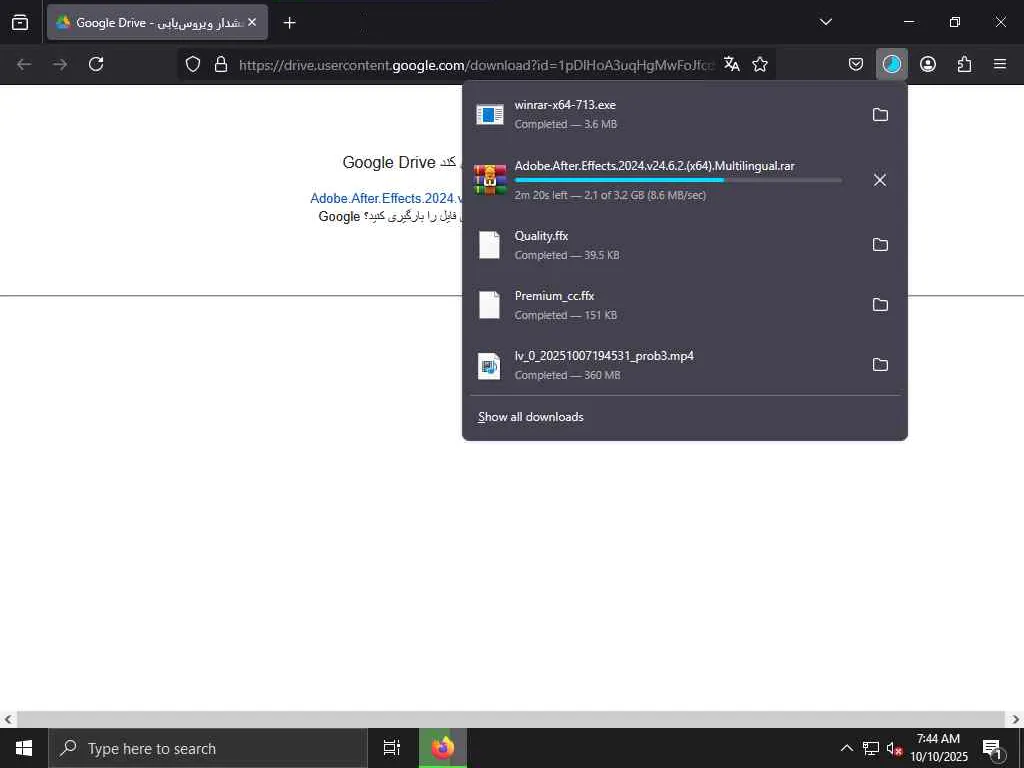This screenshot has height=768, width=1024.
Task: Click the mp4 video file icon
Action: click(489, 366)
